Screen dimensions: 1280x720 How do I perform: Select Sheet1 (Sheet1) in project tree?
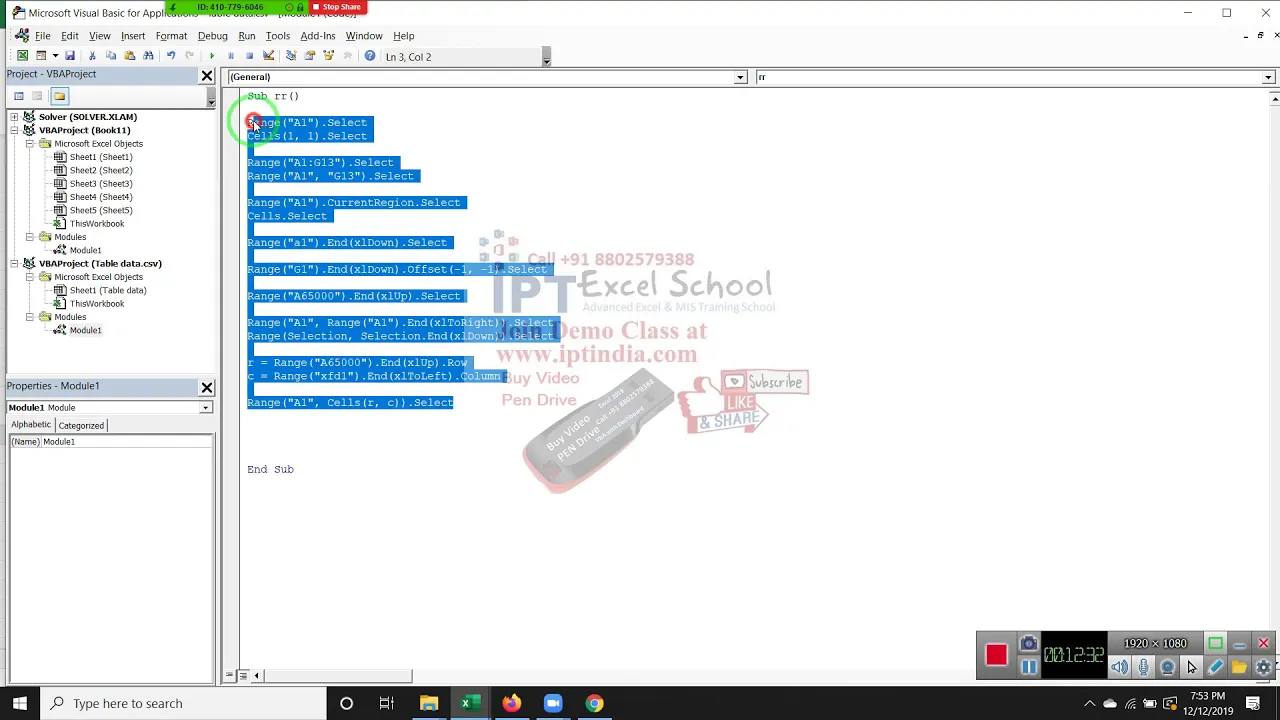click(100, 157)
